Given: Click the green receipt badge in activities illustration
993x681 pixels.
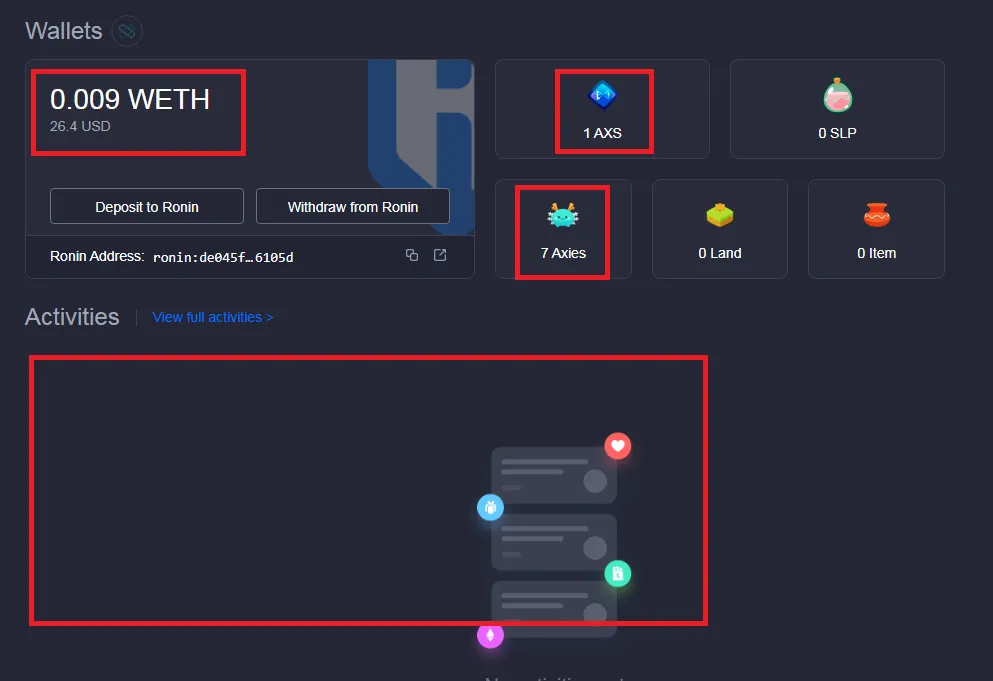Looking at the screenshot, I should click(617, 574).
